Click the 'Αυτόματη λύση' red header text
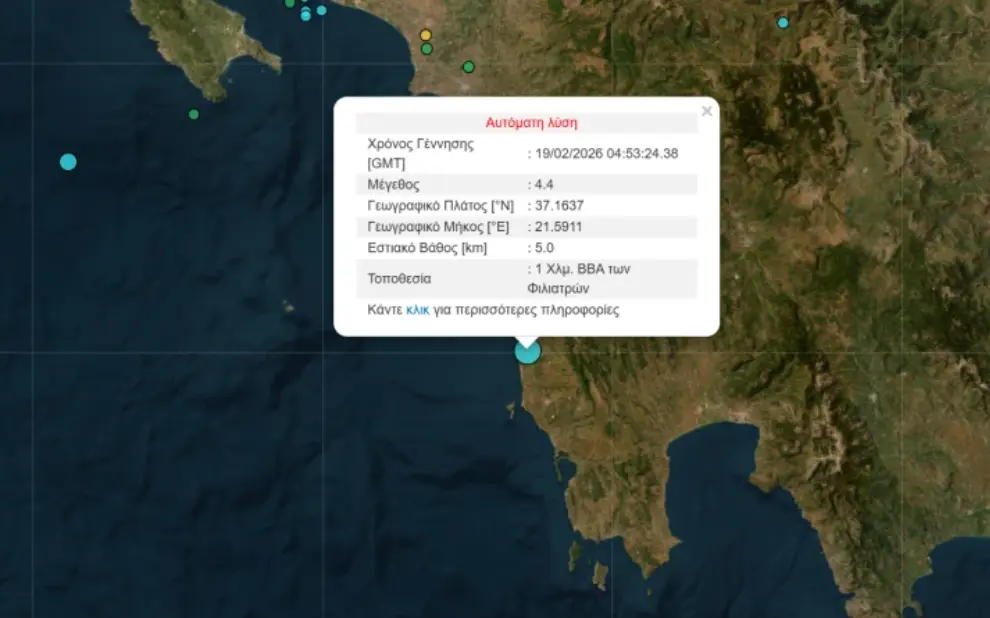The image size is (990, 618). (531, 123)
